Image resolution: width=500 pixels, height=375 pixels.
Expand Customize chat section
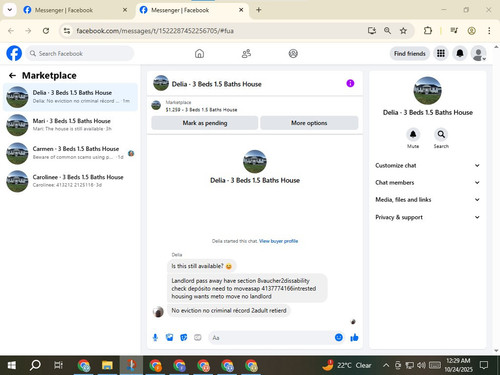tap(427, 165)
